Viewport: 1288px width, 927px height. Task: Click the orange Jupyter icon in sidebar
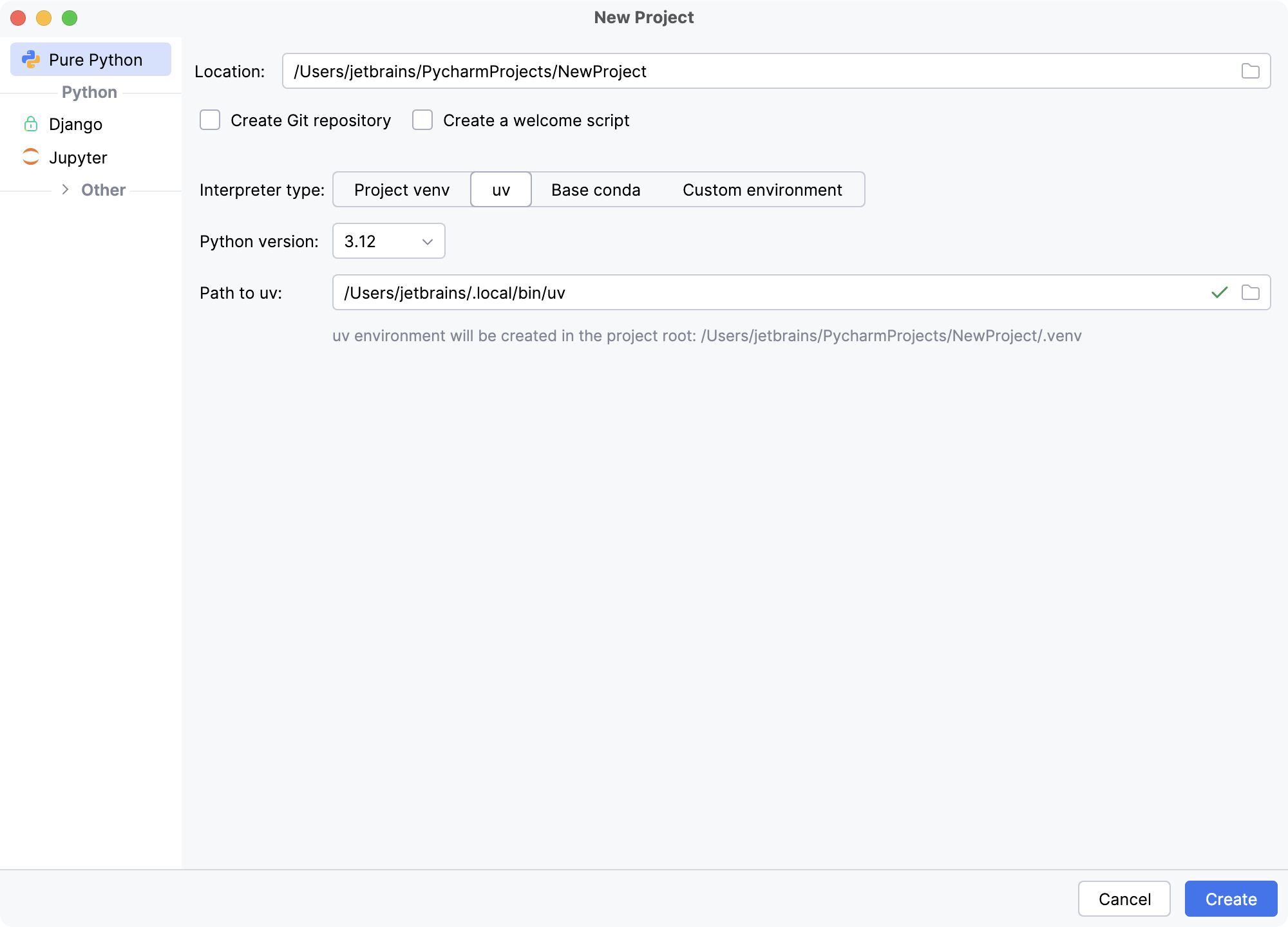tap(31, 157)
